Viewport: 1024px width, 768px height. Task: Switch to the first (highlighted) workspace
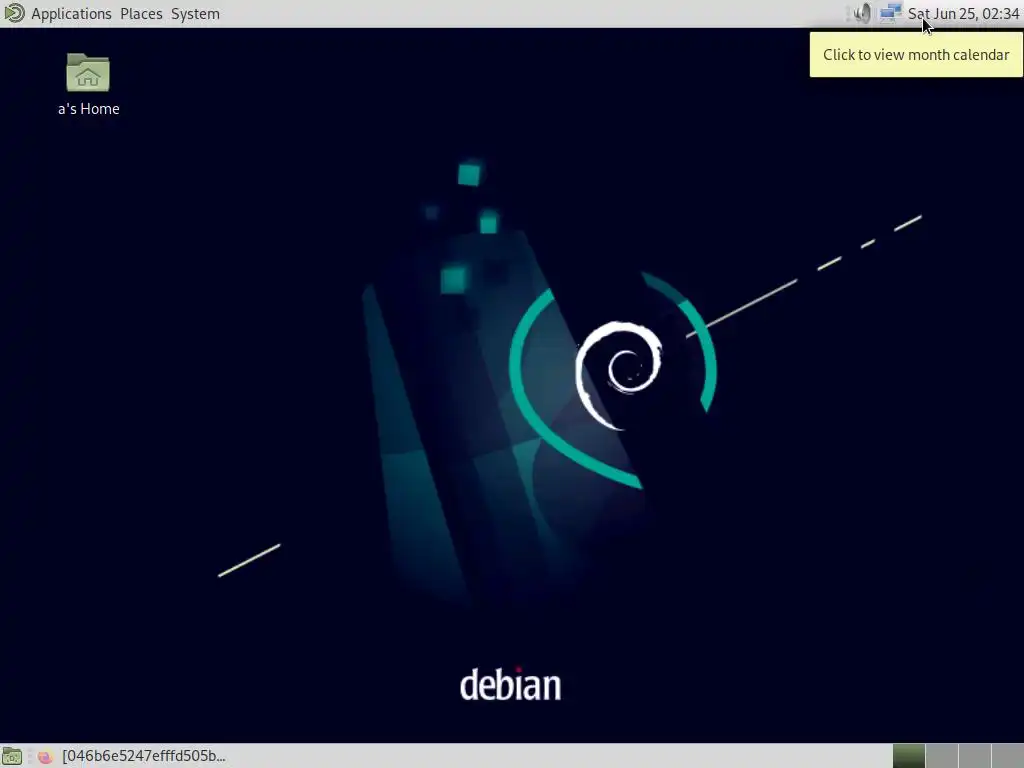(x=909, y=756)
